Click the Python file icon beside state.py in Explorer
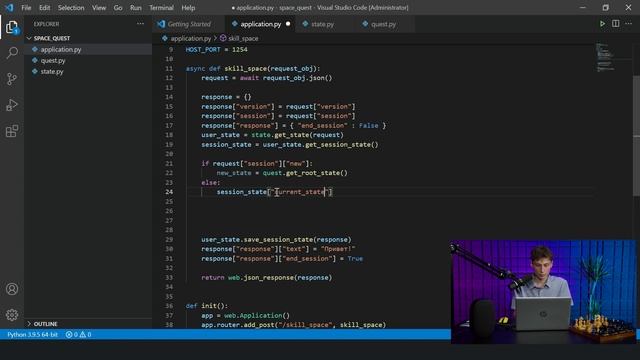The image size is (640, 360). pos(35,71)
